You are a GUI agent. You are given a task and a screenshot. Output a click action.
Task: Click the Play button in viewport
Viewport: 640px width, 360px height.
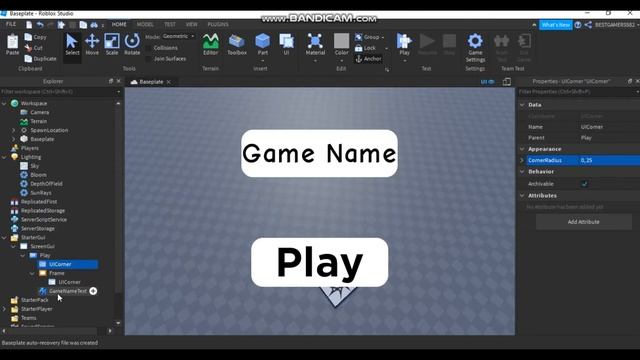pos(320,262)
